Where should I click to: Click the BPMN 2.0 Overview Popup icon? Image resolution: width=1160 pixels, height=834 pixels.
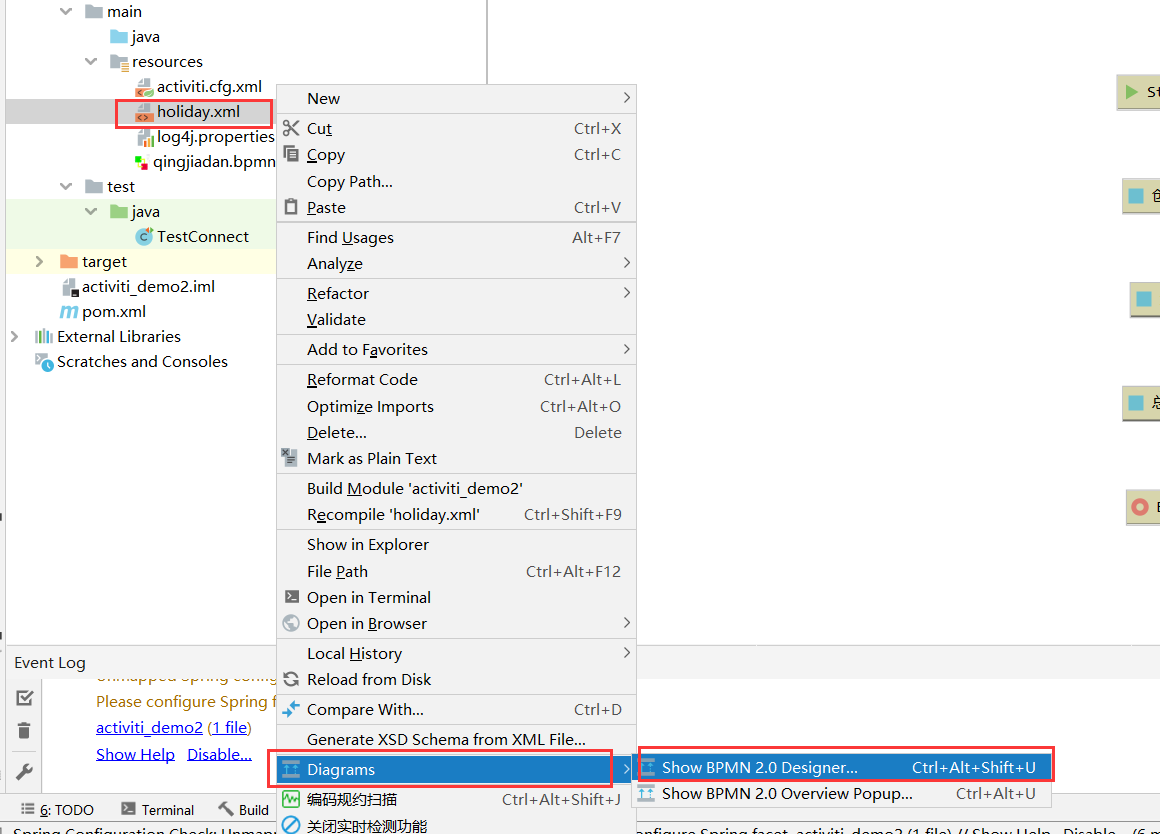[x=647, y=793]
